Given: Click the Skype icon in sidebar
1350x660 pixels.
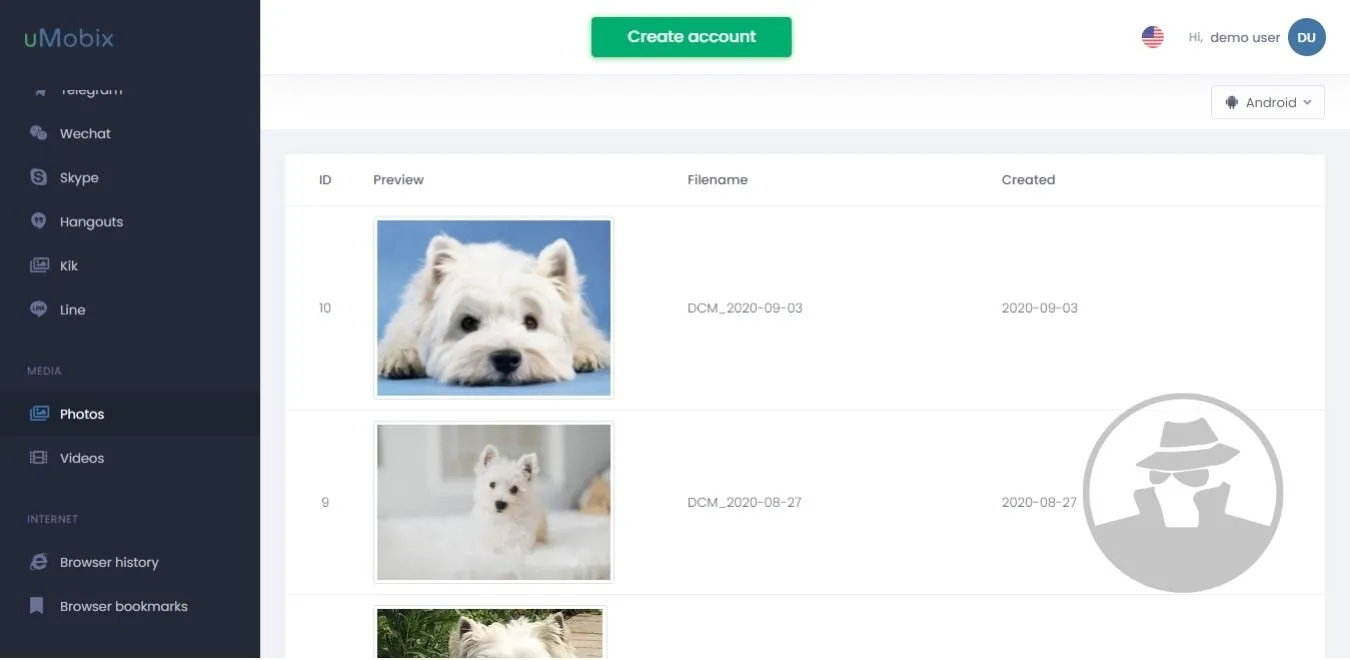Looking at the screenshot, I should tap(38, 177).
